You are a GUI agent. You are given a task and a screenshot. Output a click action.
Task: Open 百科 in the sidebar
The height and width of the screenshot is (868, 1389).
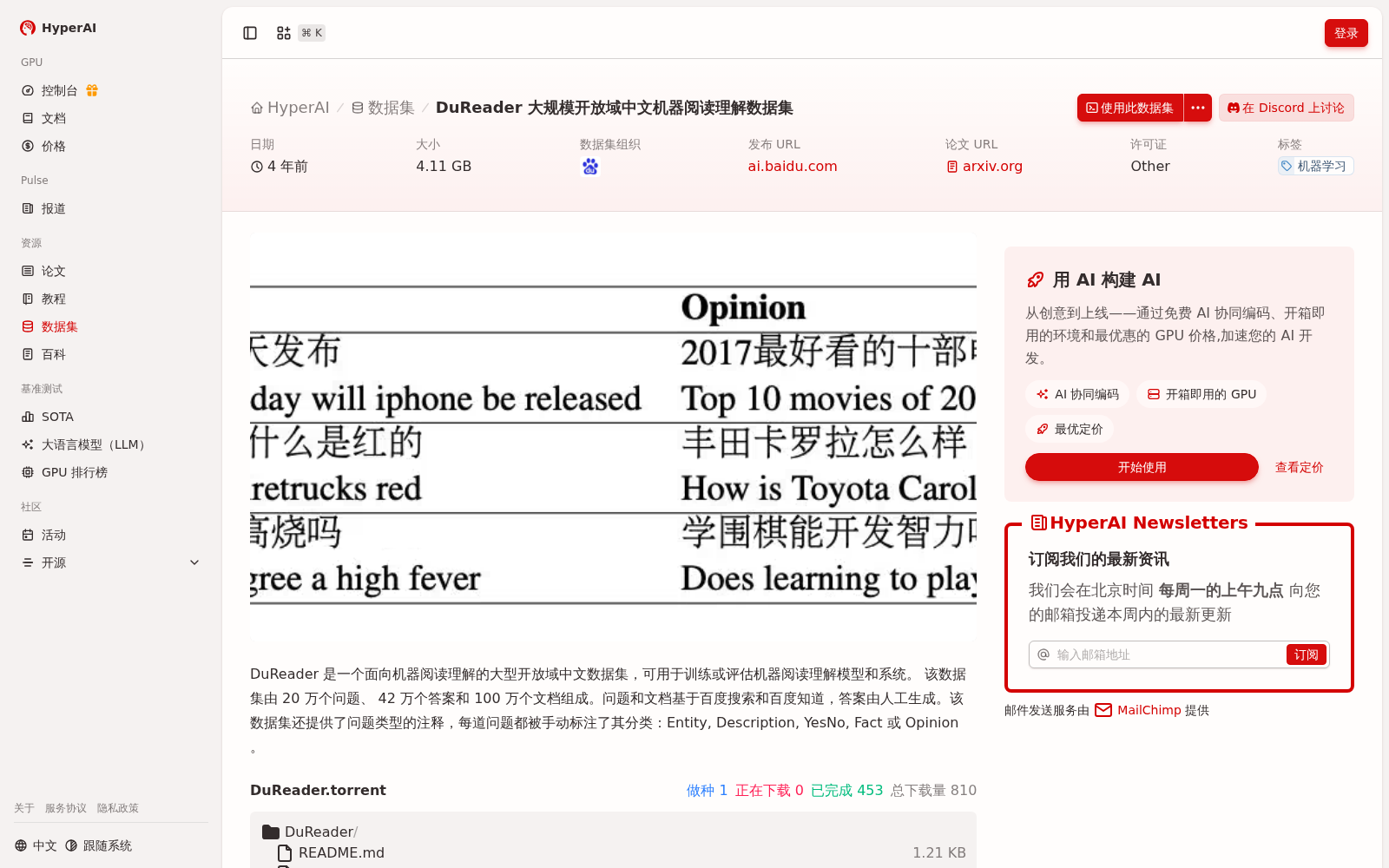pos(111,354)
